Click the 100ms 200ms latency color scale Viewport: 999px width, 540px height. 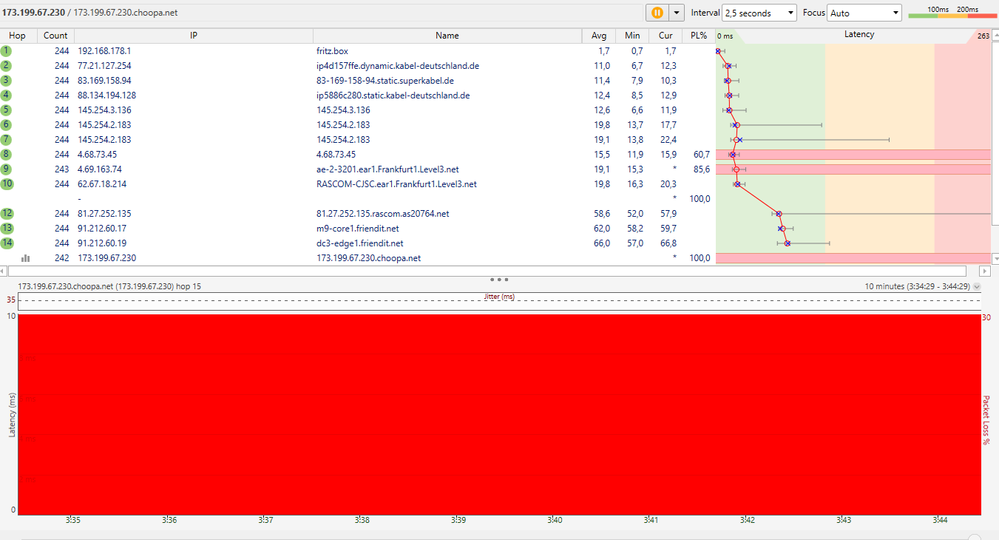952,12
